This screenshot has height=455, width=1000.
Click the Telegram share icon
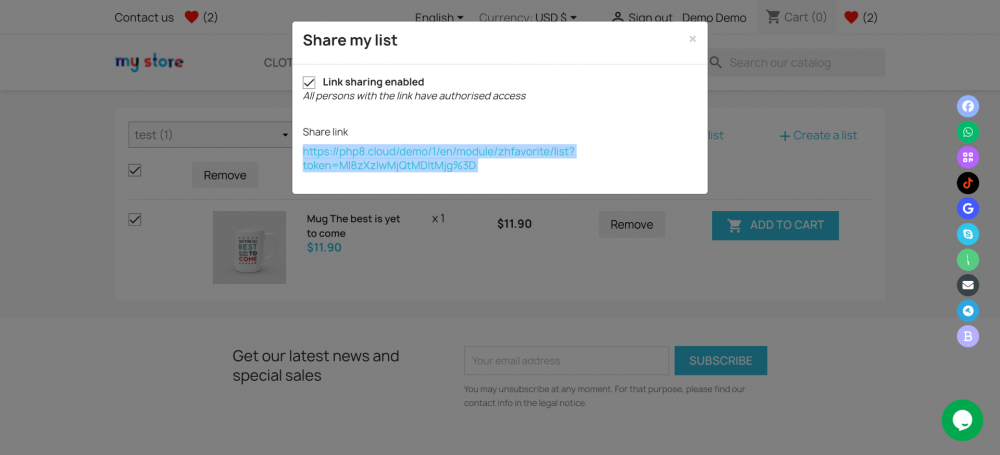click(967, 311)
